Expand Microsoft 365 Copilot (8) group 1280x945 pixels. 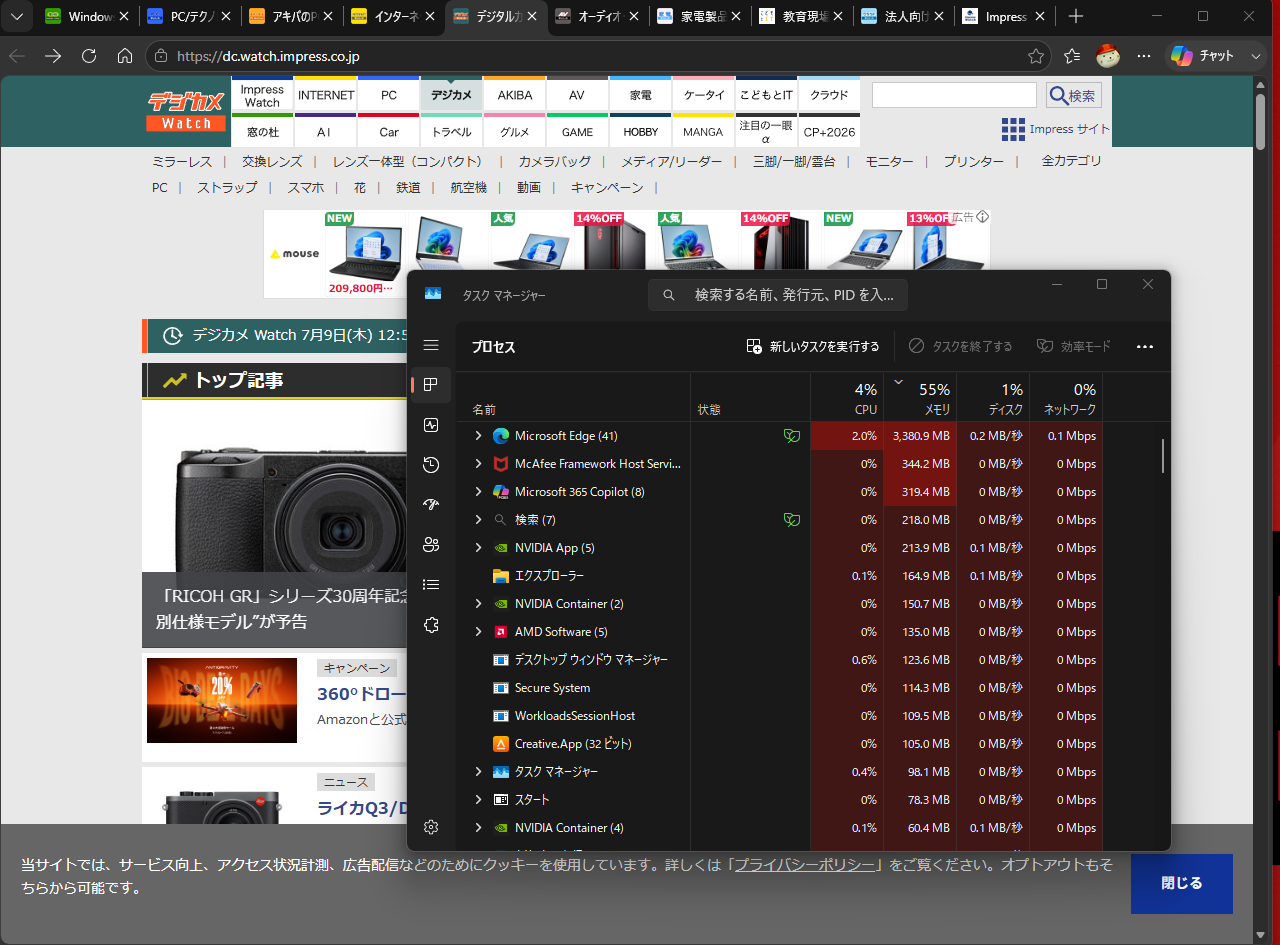point(478,492)
